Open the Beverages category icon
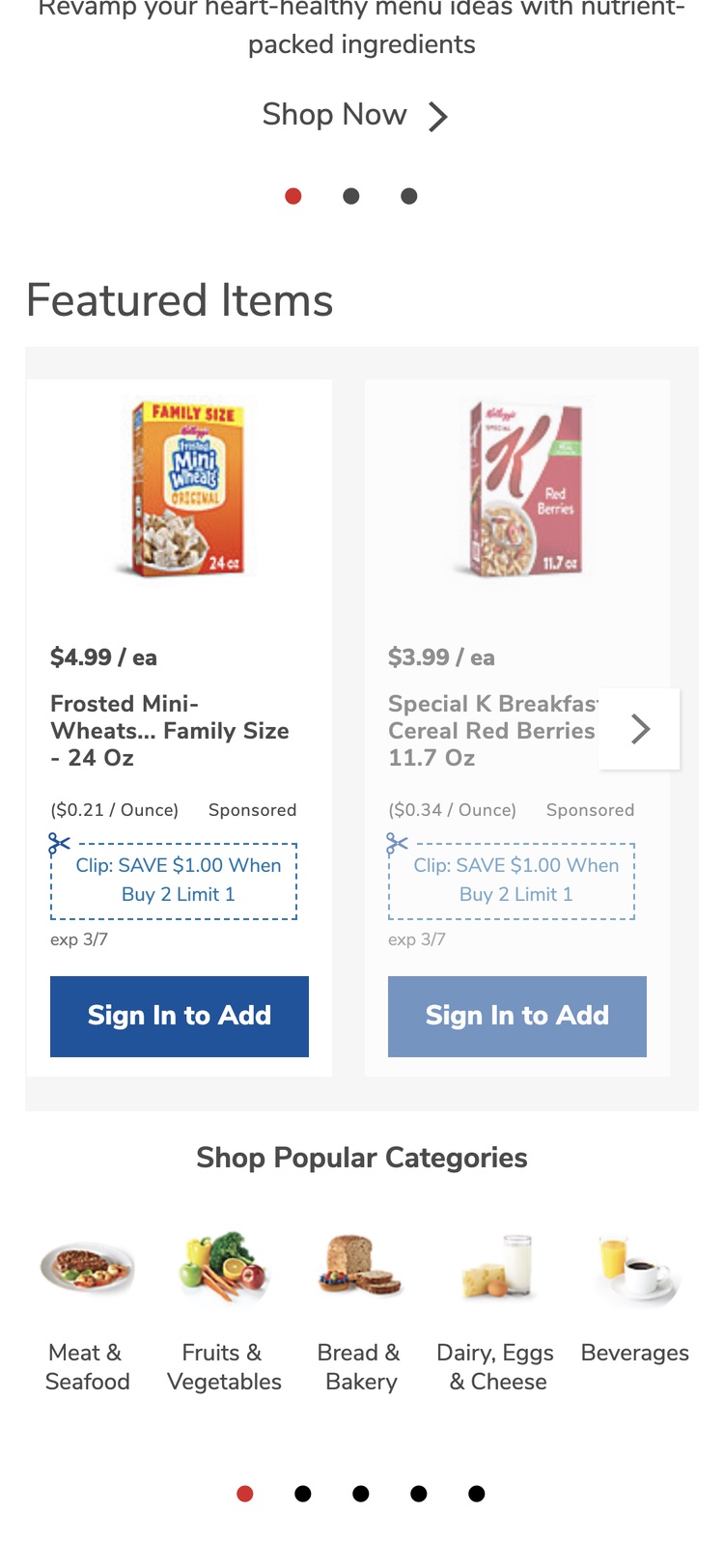724x1568 pixels. tap(635, 1267)
